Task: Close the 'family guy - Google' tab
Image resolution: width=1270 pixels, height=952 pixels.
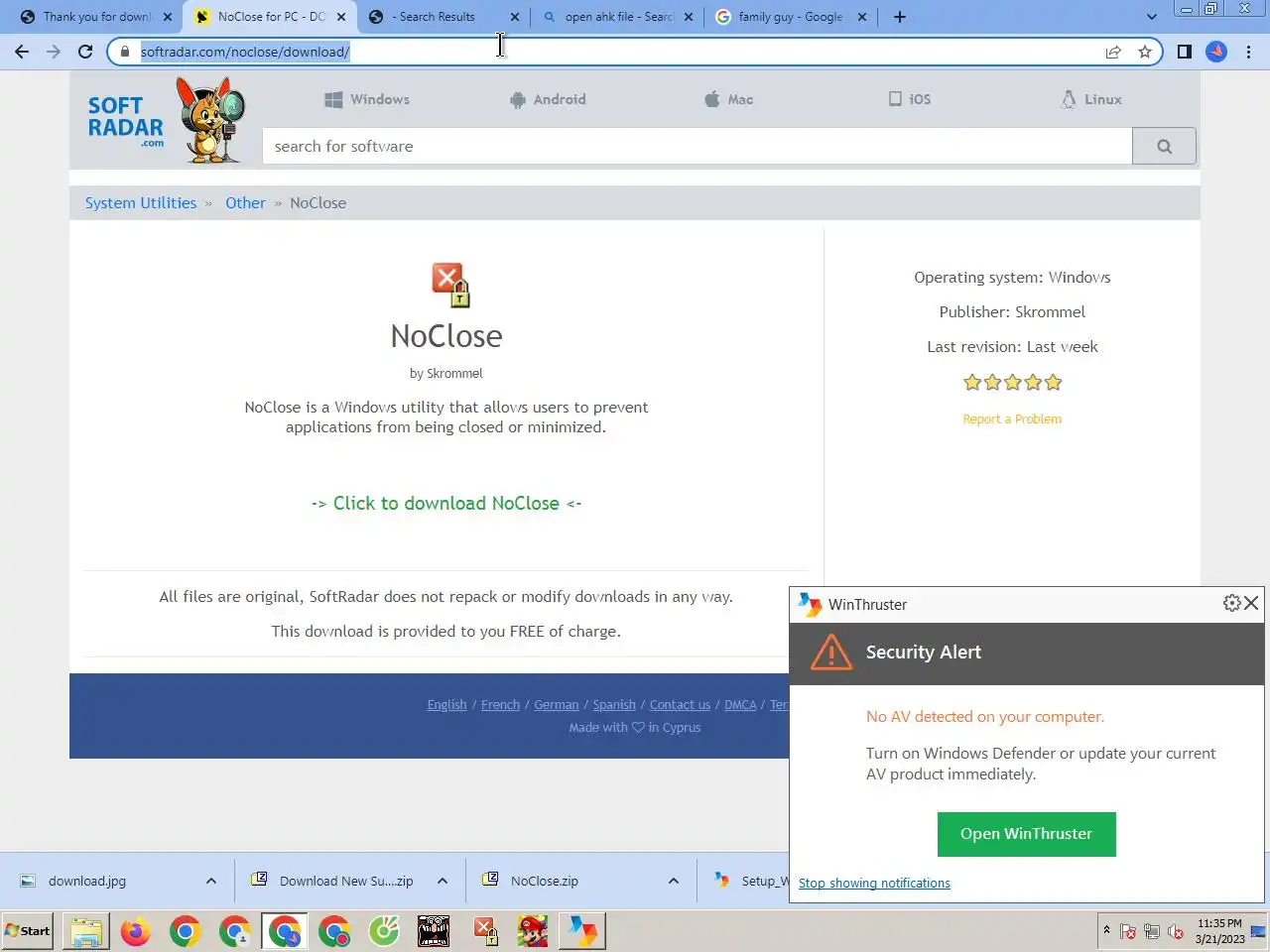Action: (861, 17)
